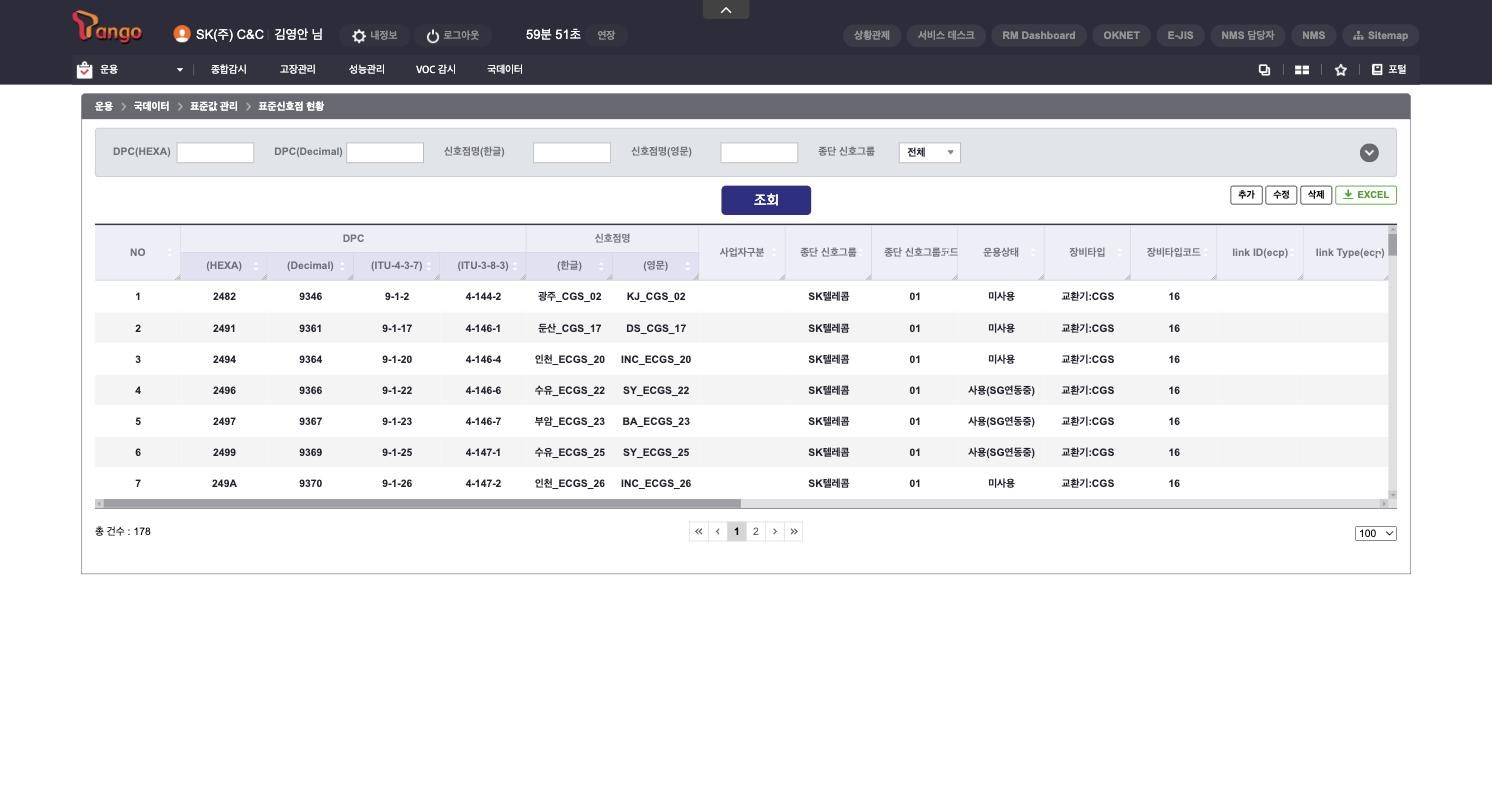Click the overlapping windows icon
1492x812 pixels.
1264,70
